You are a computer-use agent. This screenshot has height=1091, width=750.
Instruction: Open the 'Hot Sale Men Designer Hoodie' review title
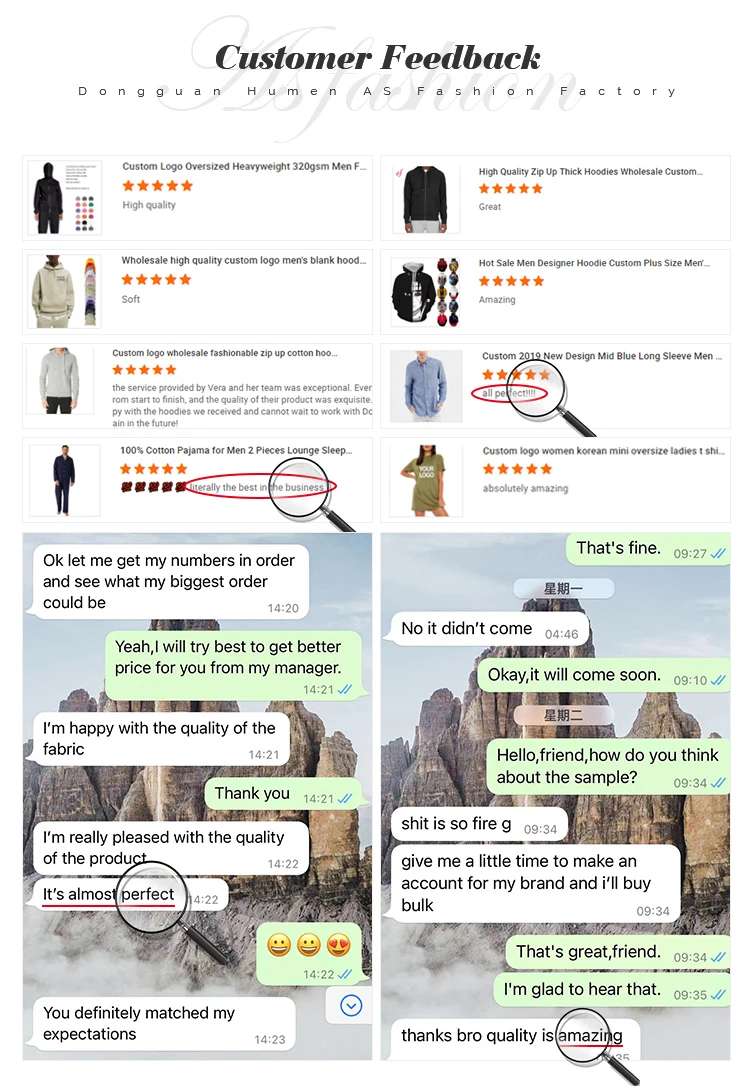coord(594,263)
